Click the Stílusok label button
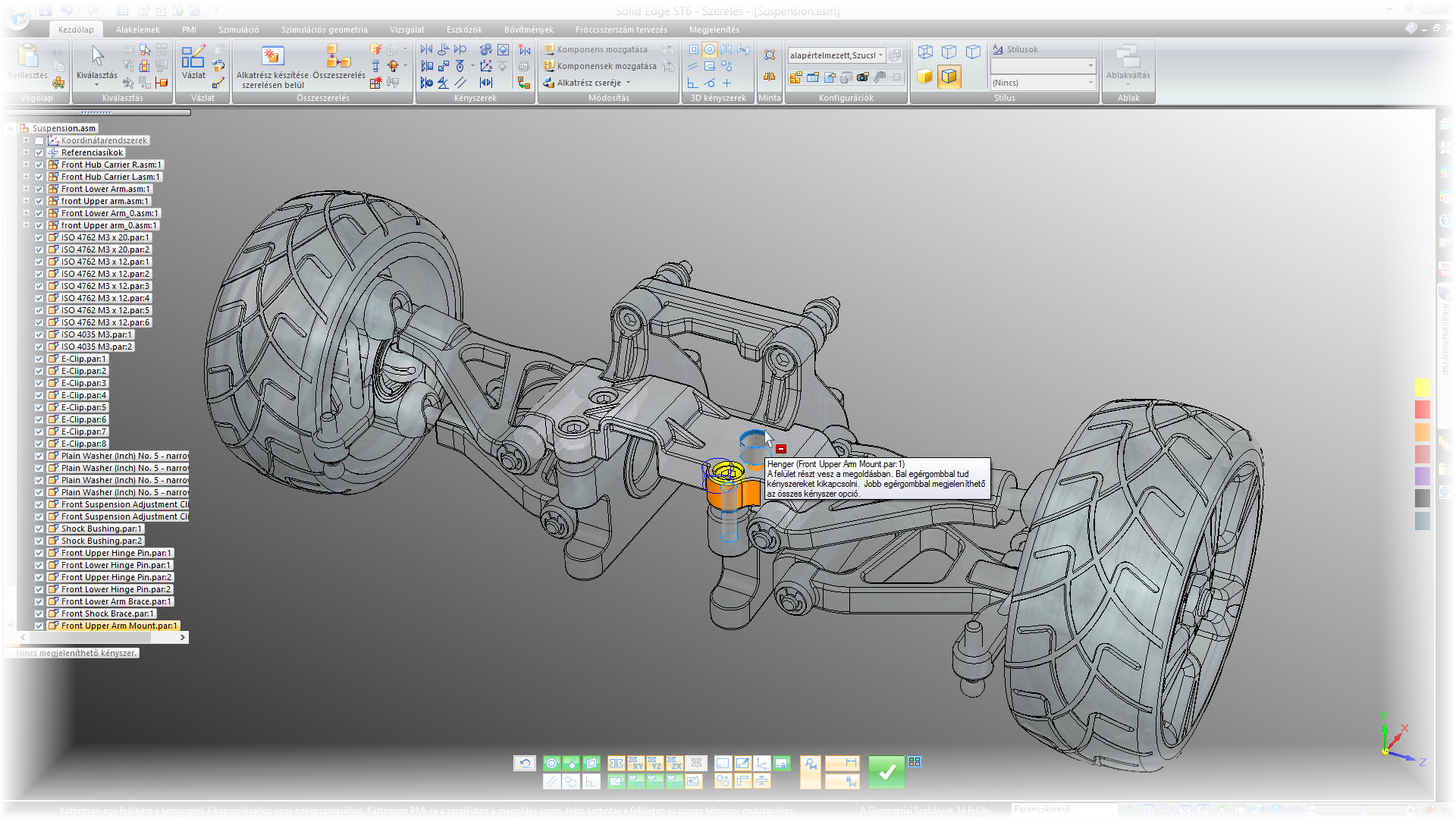 tap(1015, 49)
